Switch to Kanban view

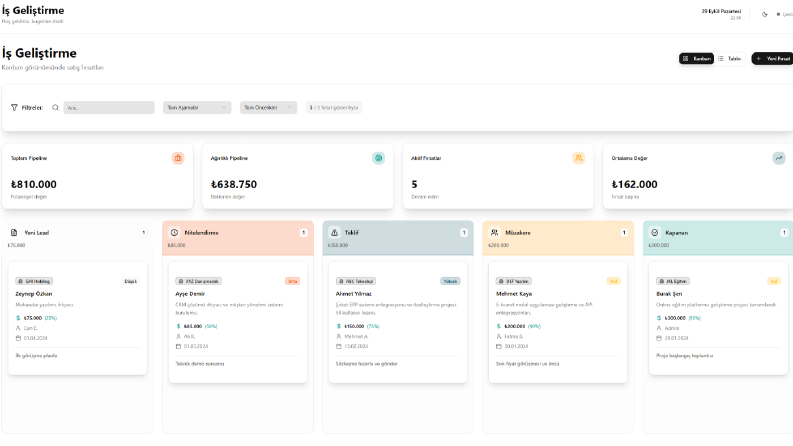tap(696, 59)
